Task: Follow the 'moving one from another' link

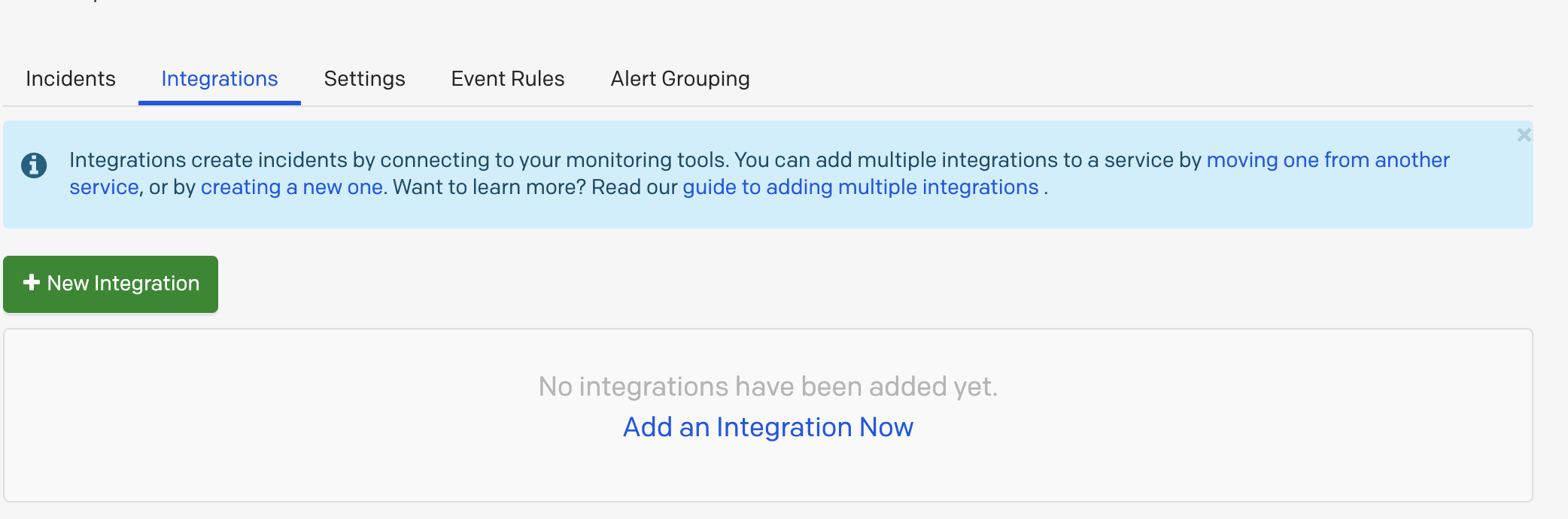Action: pos(1327,160)
